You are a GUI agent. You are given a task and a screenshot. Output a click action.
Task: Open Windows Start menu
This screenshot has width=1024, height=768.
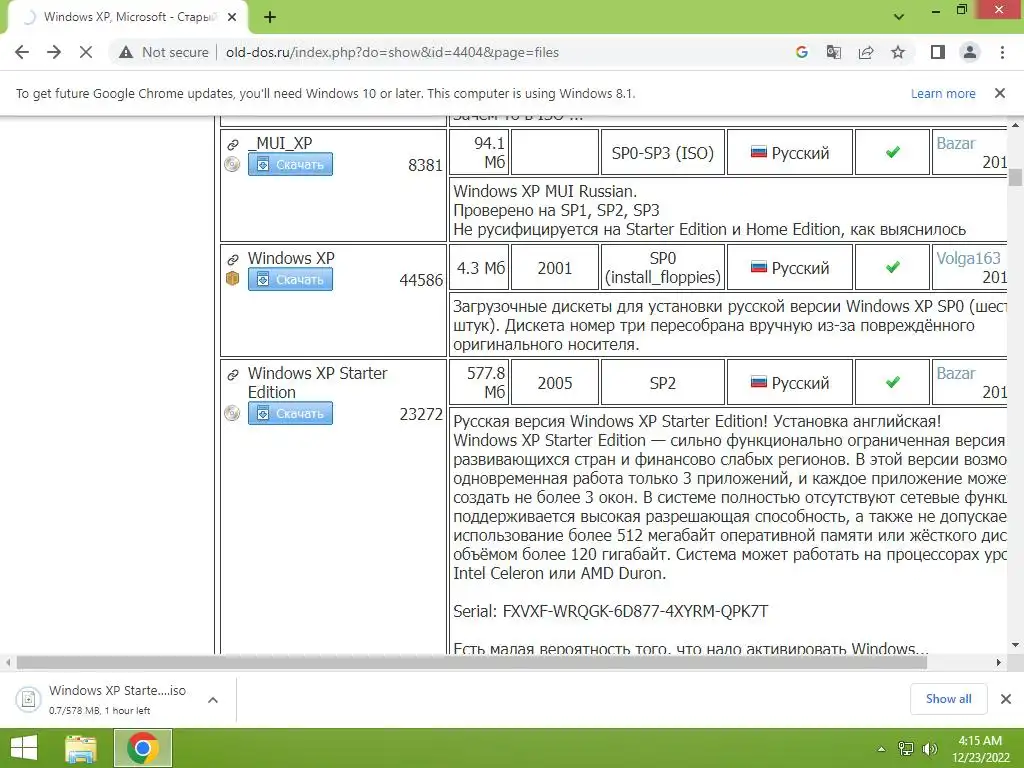(x=24, y=748)
